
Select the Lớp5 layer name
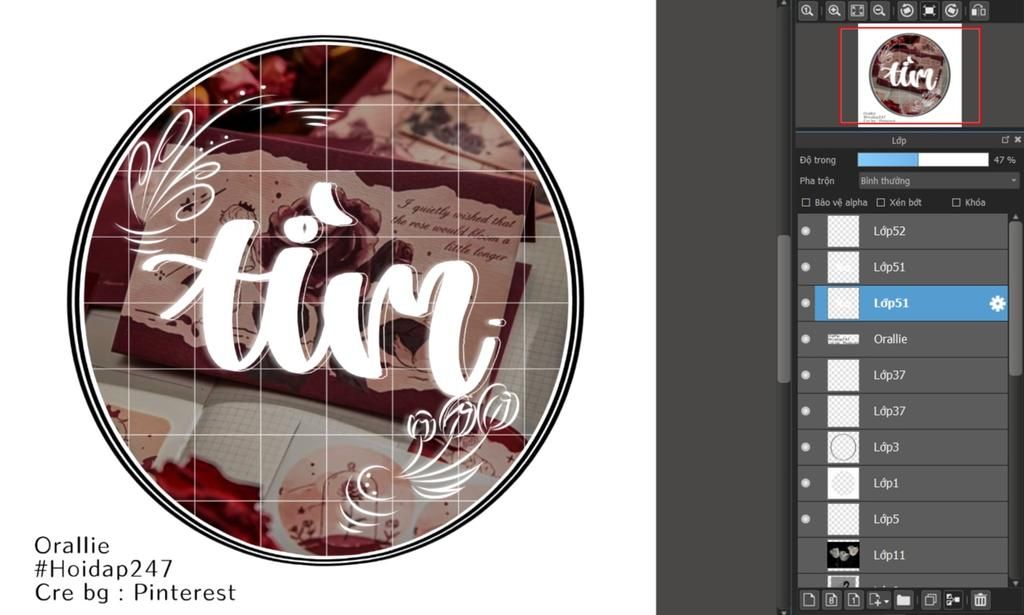click(x=886, y=519)
